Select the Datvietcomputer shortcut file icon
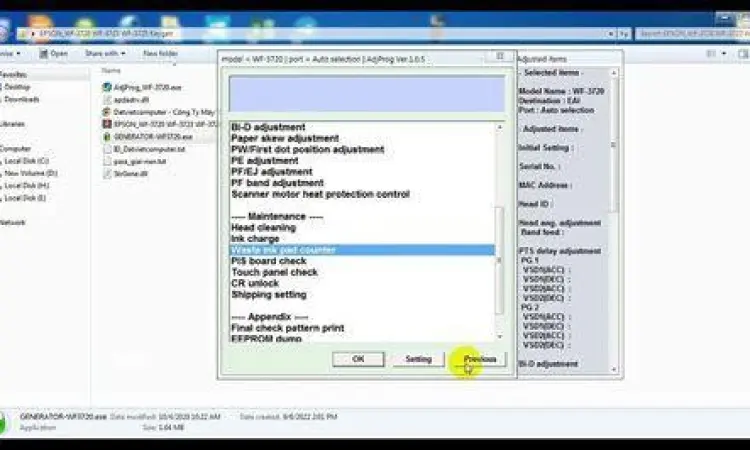 click(107, 112)
